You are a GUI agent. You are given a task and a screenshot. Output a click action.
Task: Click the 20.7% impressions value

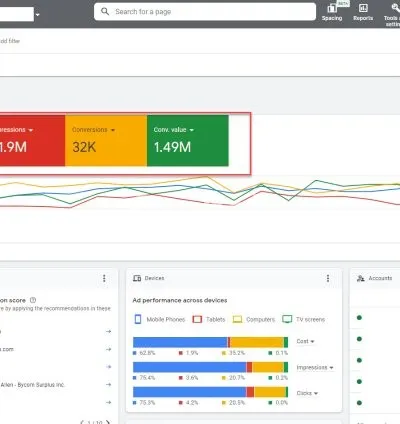coord(237,378)
